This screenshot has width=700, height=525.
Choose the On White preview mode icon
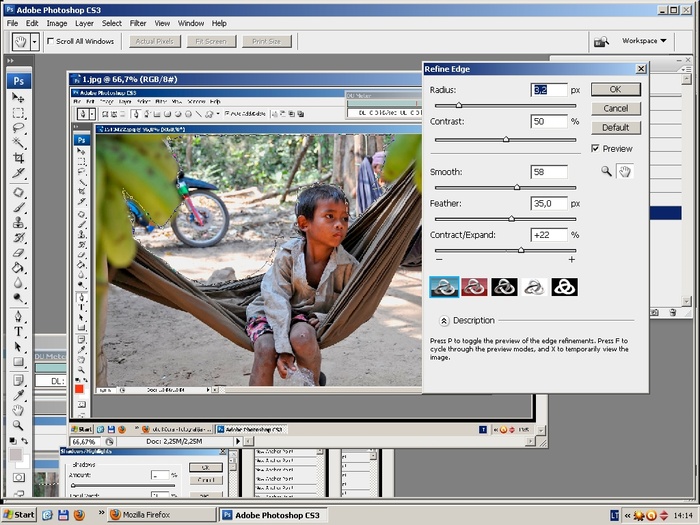click(x=534, y=287)
